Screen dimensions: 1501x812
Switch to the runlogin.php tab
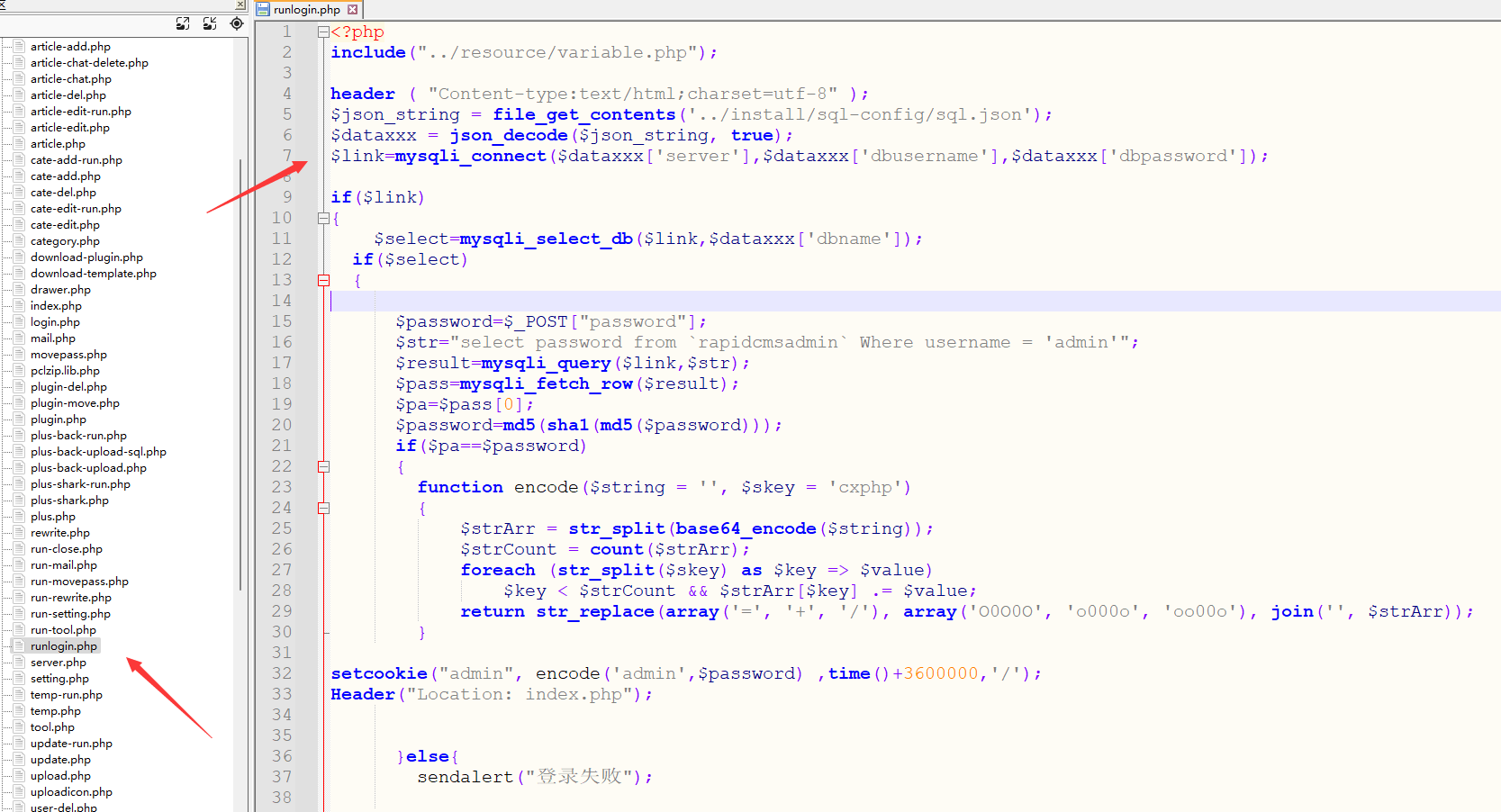[x=306, y=10]
